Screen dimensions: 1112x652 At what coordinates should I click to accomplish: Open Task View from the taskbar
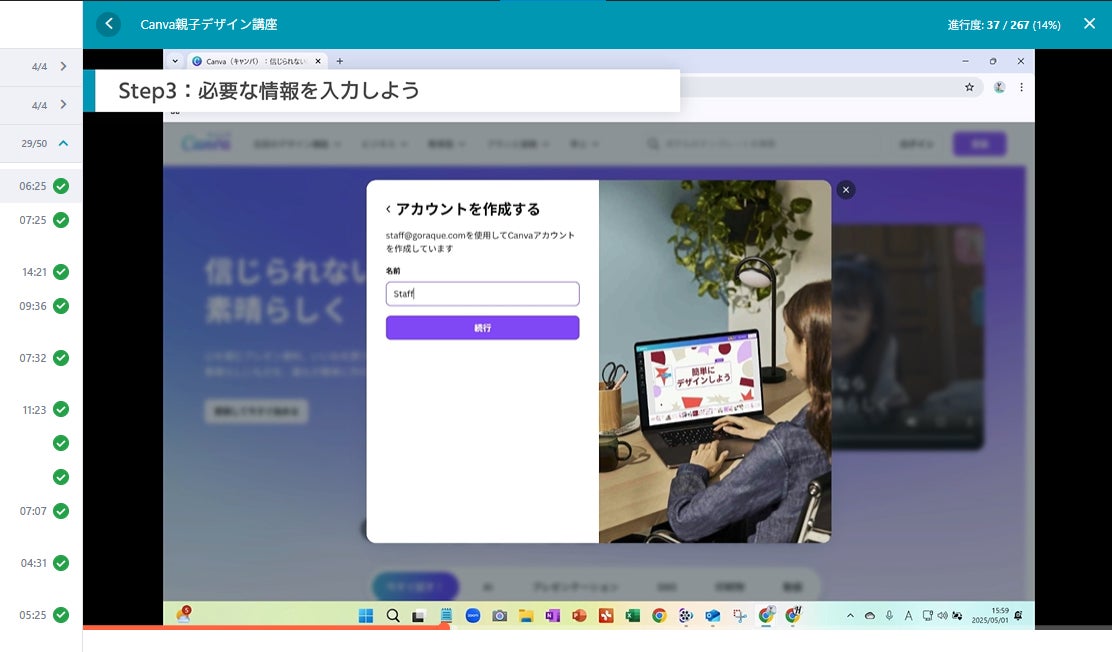(418, 616)
